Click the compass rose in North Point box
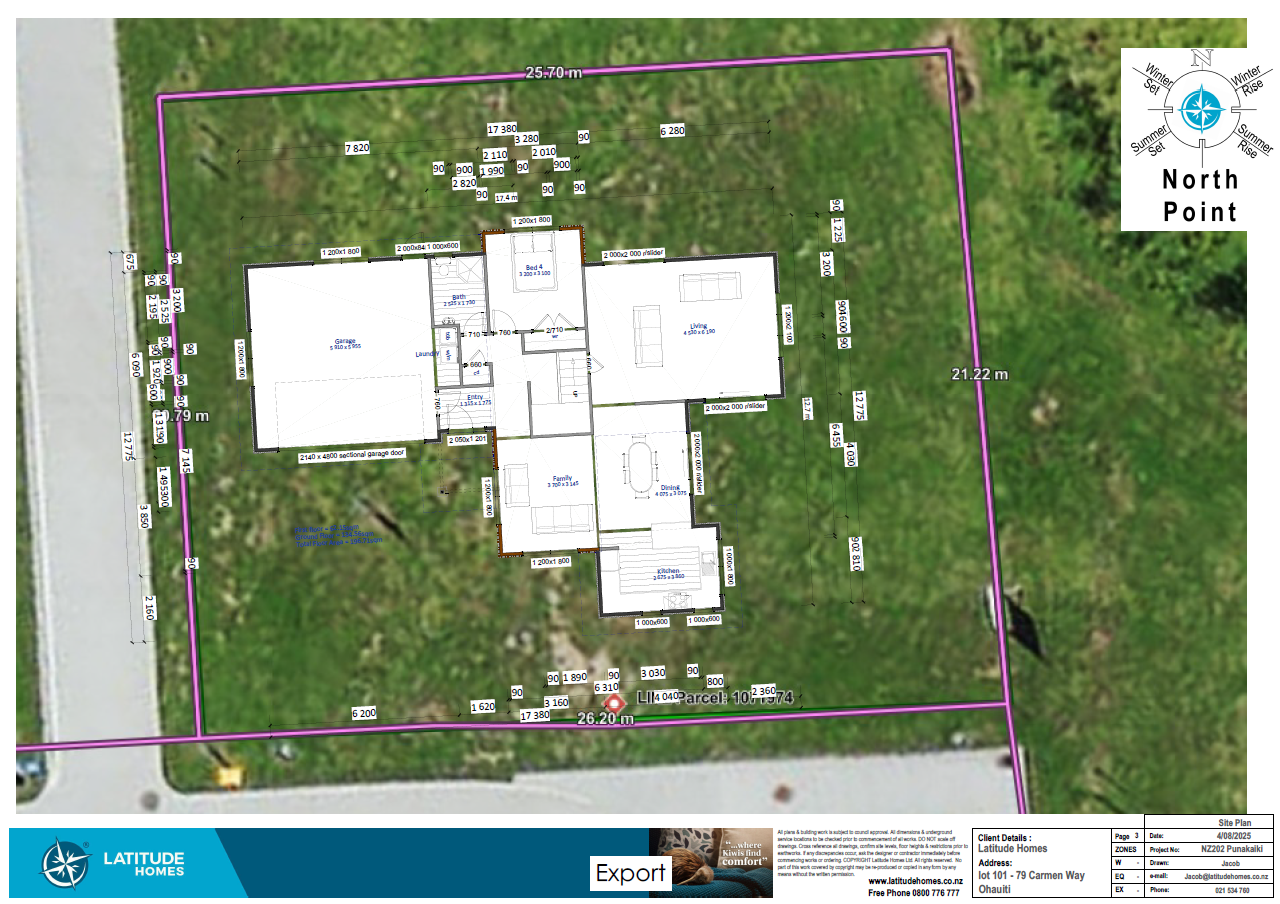Image resolution: width=1280 pixels, height=904 pixels. click(1202, 109)
